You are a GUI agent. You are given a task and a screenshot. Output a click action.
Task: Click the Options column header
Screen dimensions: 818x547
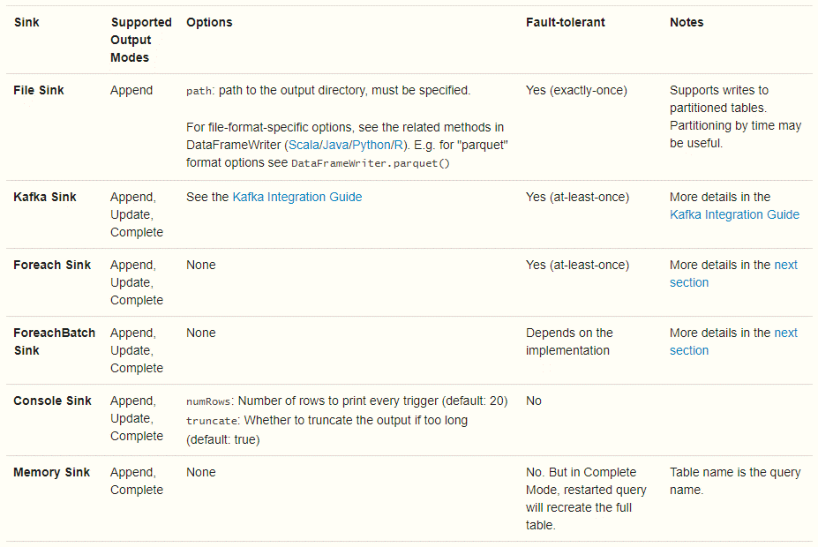coord(209,22)
